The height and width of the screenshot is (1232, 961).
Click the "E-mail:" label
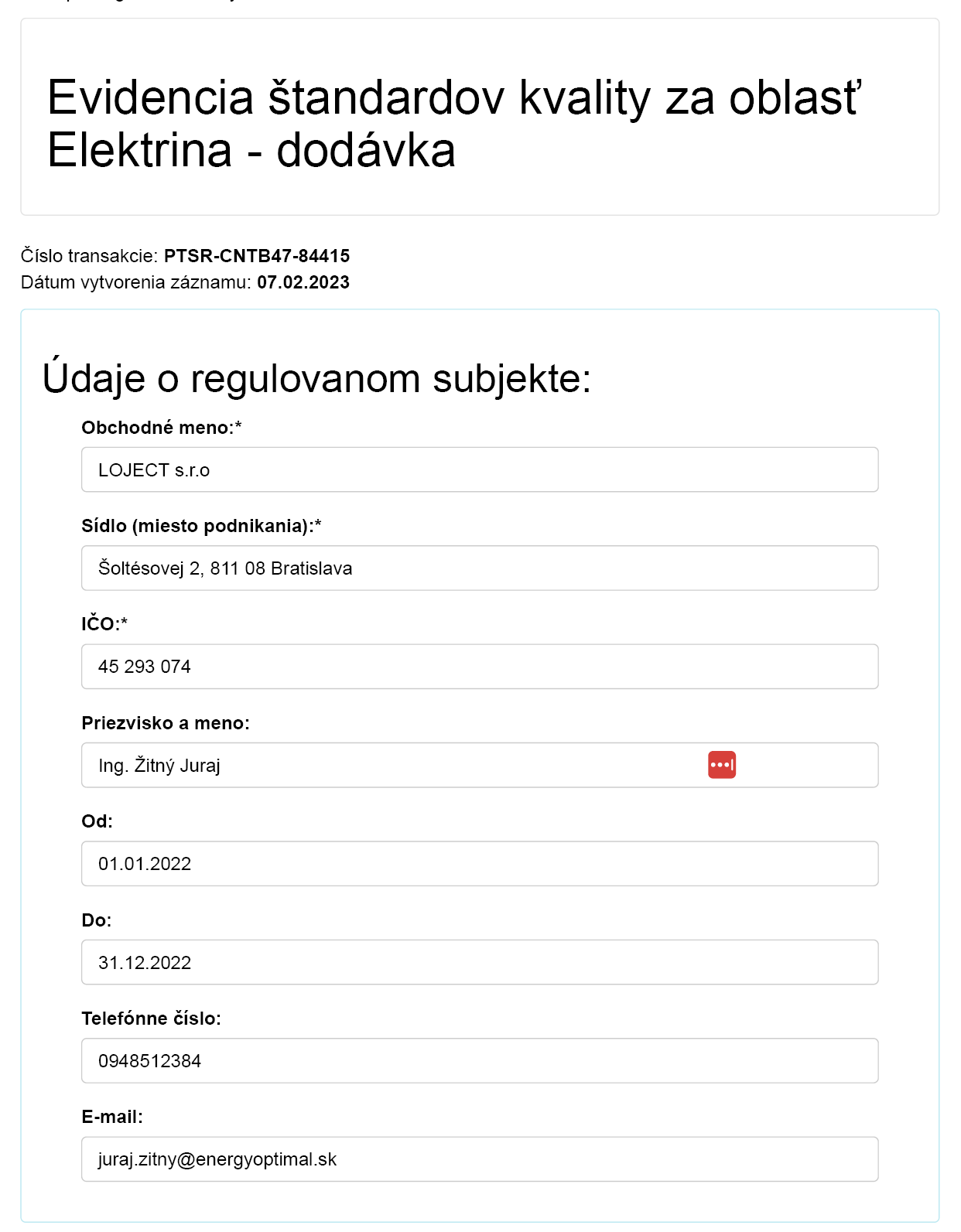point(112,1117)
